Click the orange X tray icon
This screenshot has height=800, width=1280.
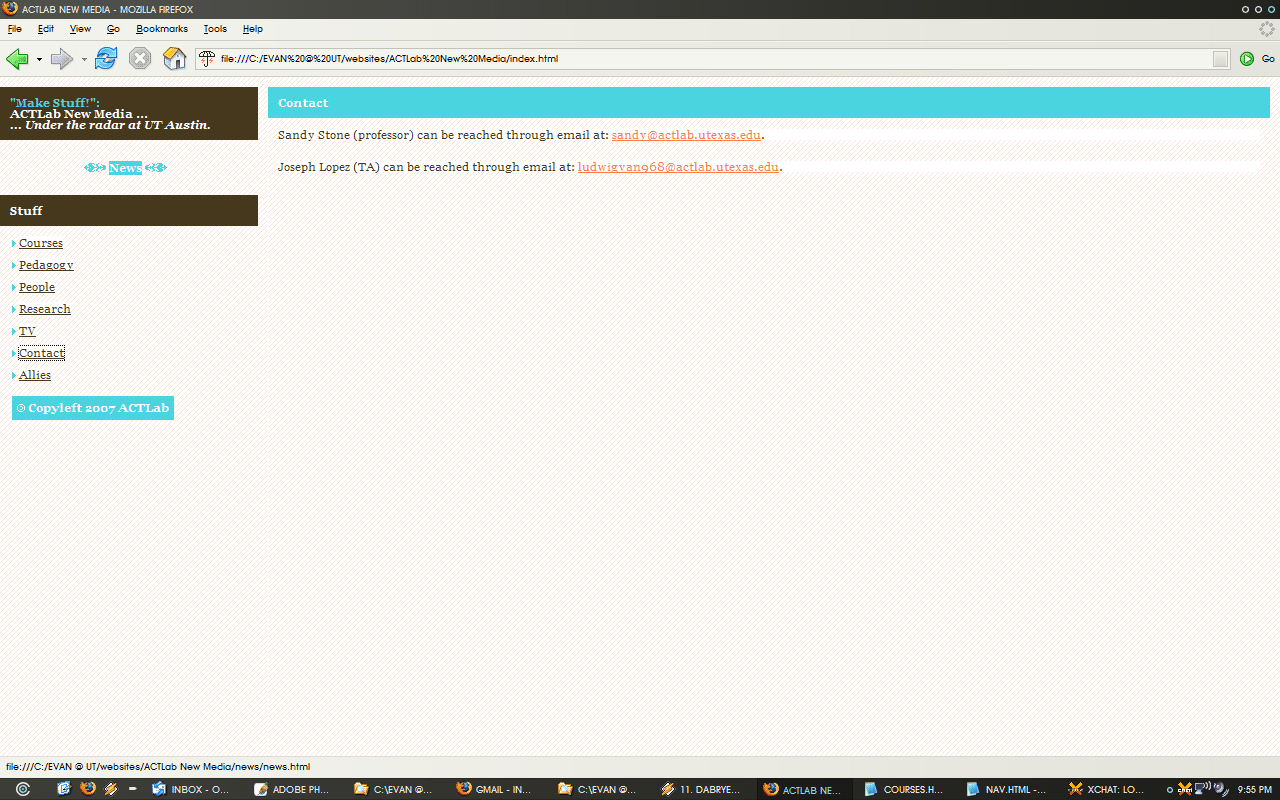[1185, 789]
